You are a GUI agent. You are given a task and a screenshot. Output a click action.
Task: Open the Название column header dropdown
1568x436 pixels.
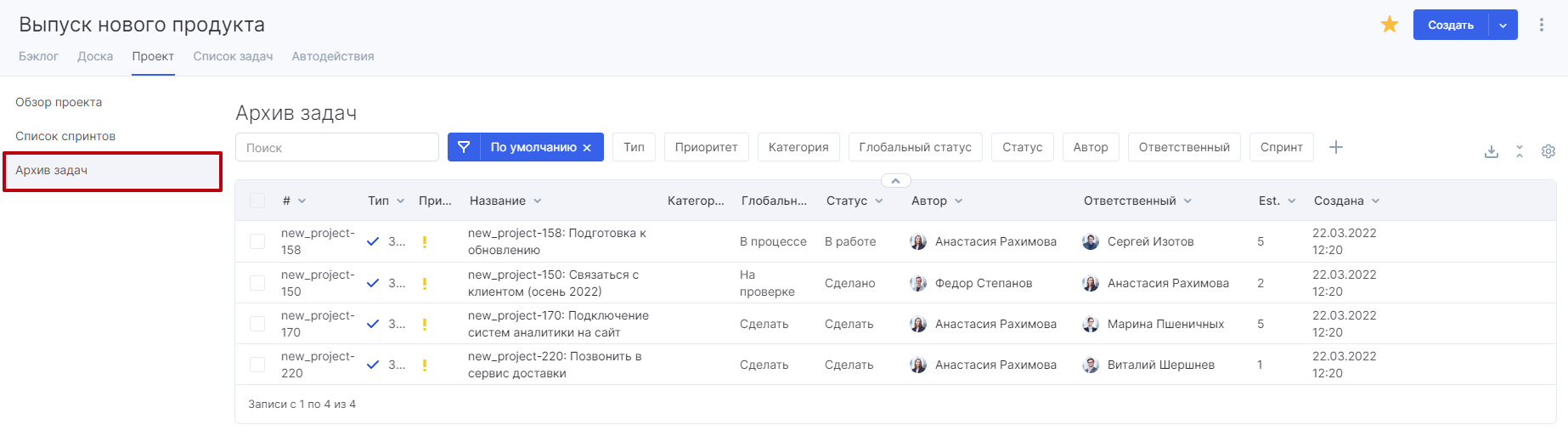tap(538, 201)
